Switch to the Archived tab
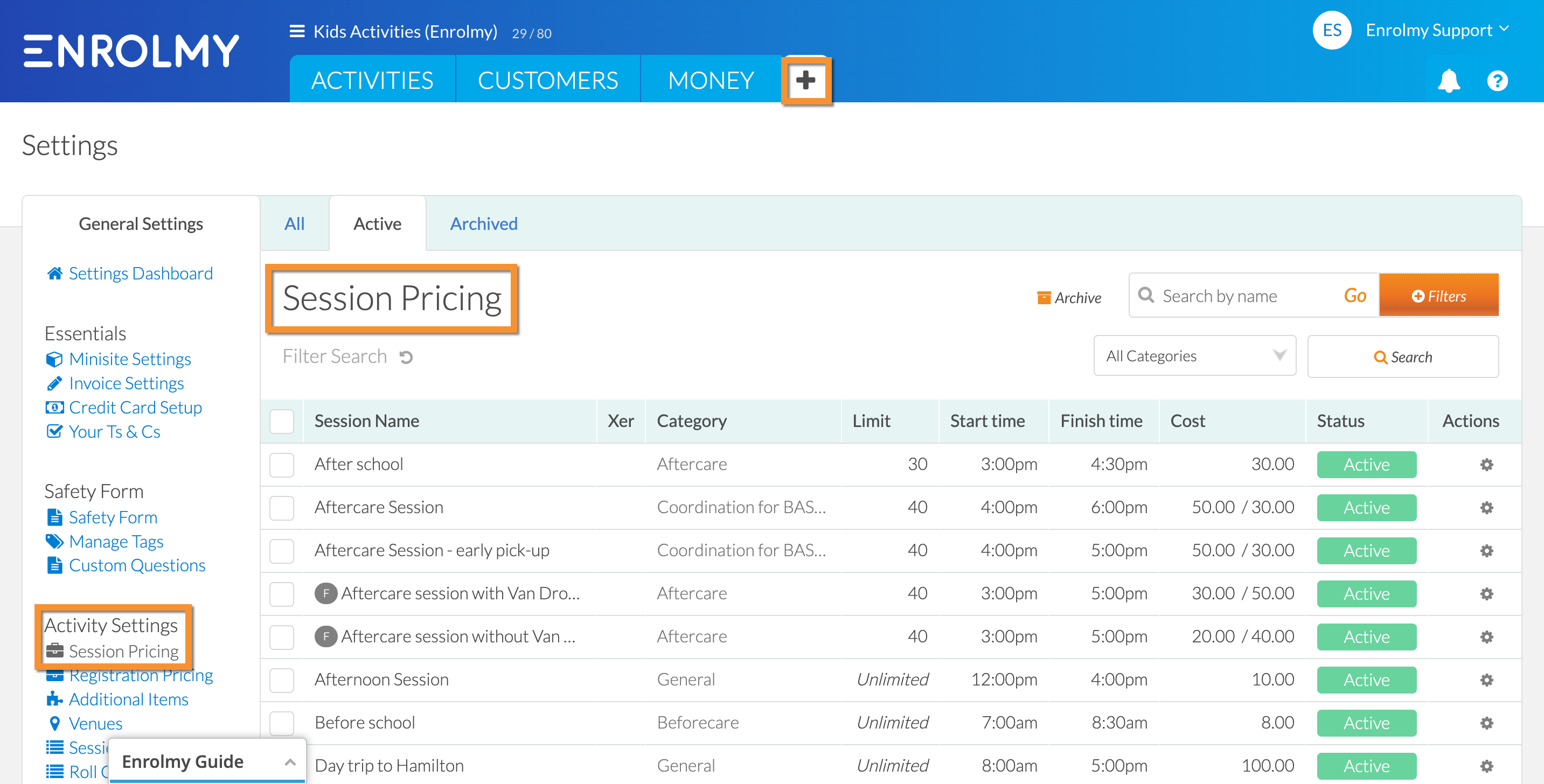This screenshot has height=784, width=1544. (484, 224)
